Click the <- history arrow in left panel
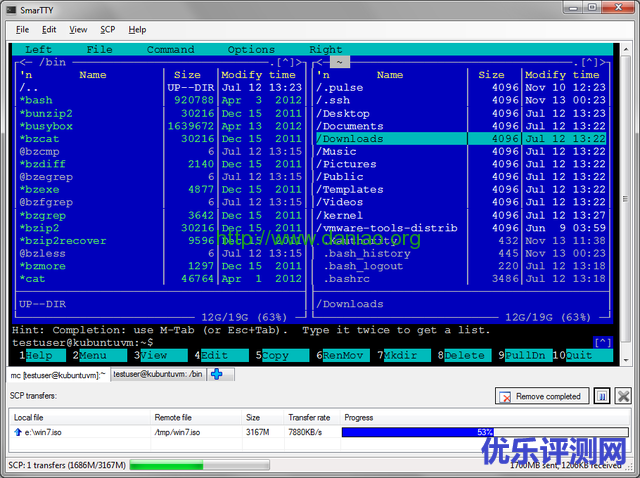This screenshot has height=478, width=640. click(x=25, y=62)
